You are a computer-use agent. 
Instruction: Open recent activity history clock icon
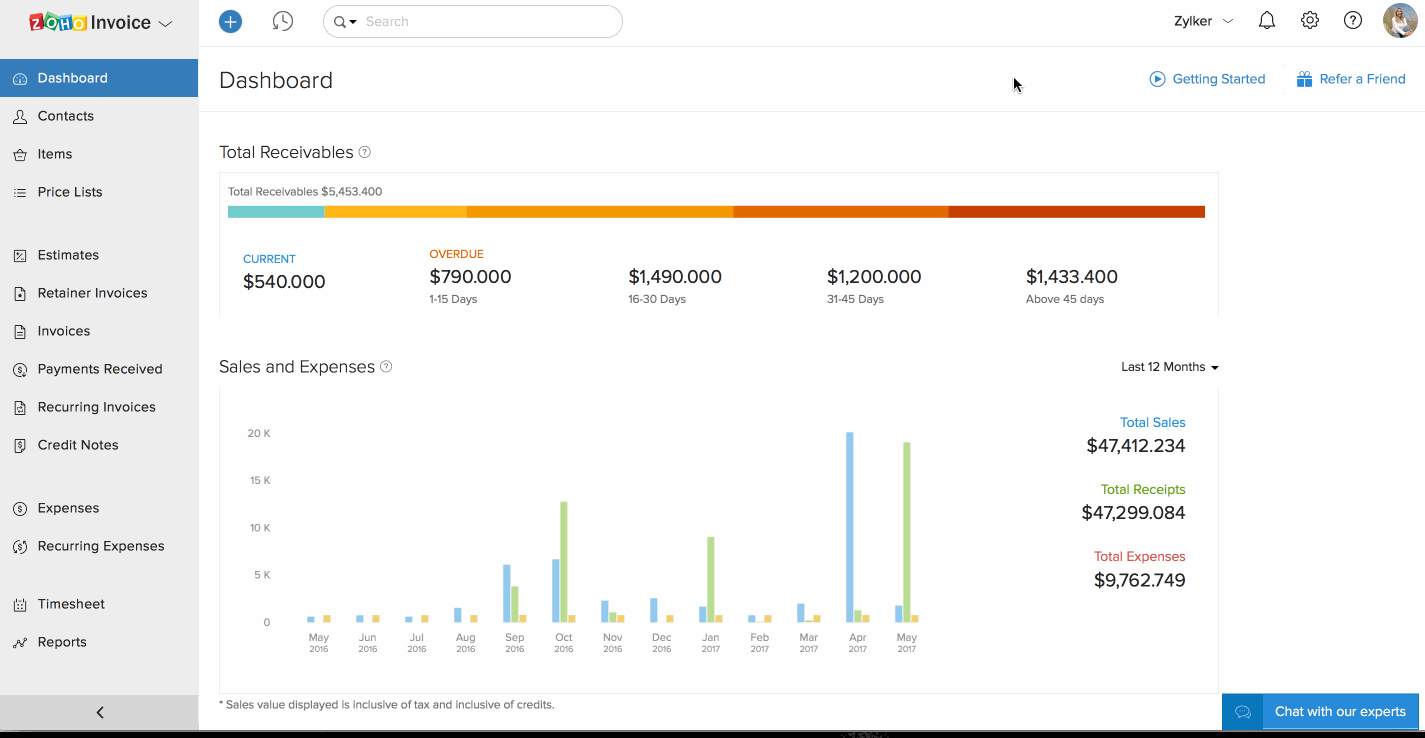pos(283,21)
